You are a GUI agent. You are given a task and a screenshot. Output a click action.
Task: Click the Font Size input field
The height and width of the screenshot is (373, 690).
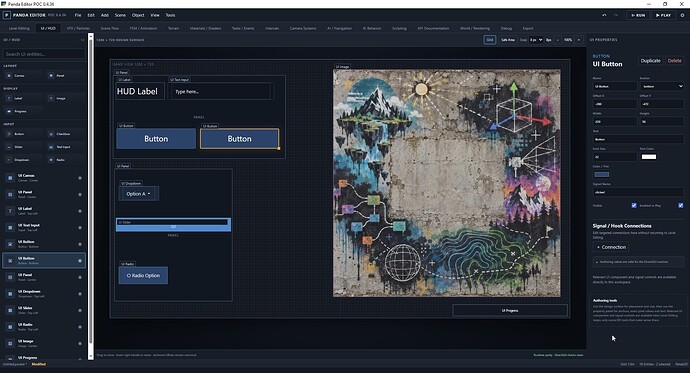[x=614, y=157]
